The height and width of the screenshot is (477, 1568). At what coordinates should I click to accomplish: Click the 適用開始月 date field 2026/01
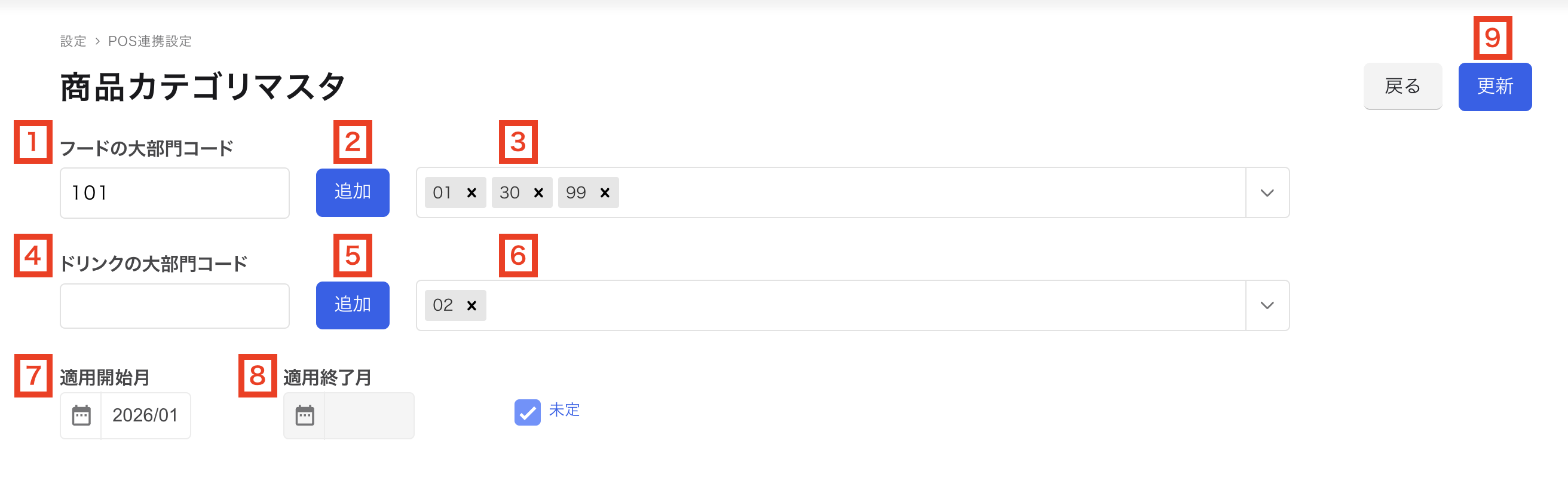coord(145,416)
